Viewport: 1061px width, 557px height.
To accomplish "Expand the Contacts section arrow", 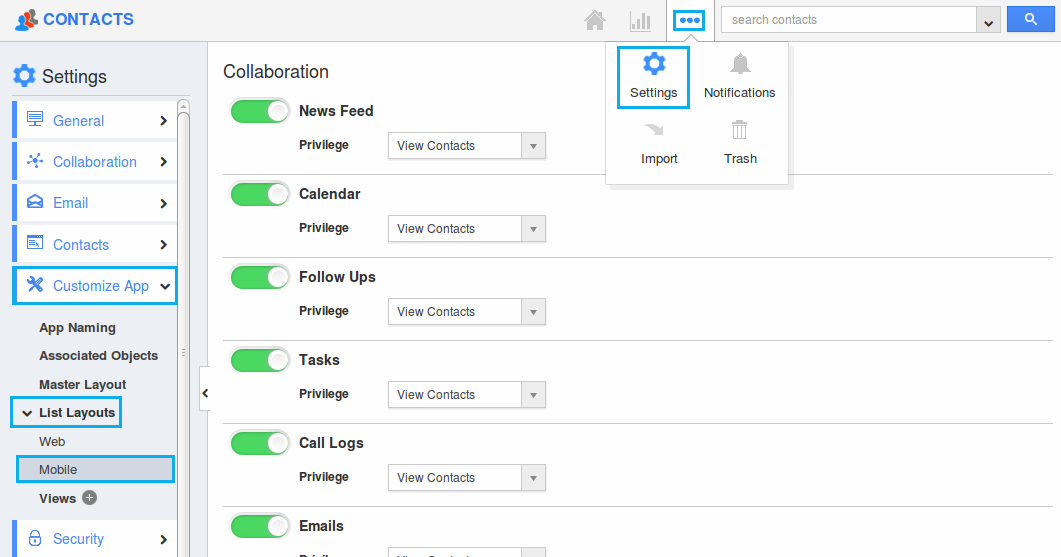I will [x=163, y=244].
